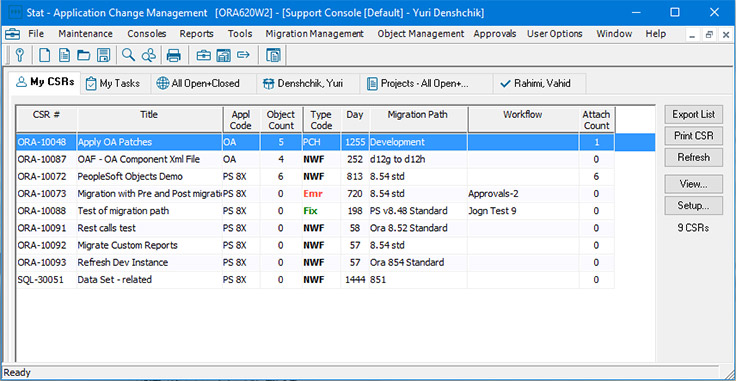Click the printer icon in toolbar
The height and width of the screenshot is (381, 736).
point(174,55)
